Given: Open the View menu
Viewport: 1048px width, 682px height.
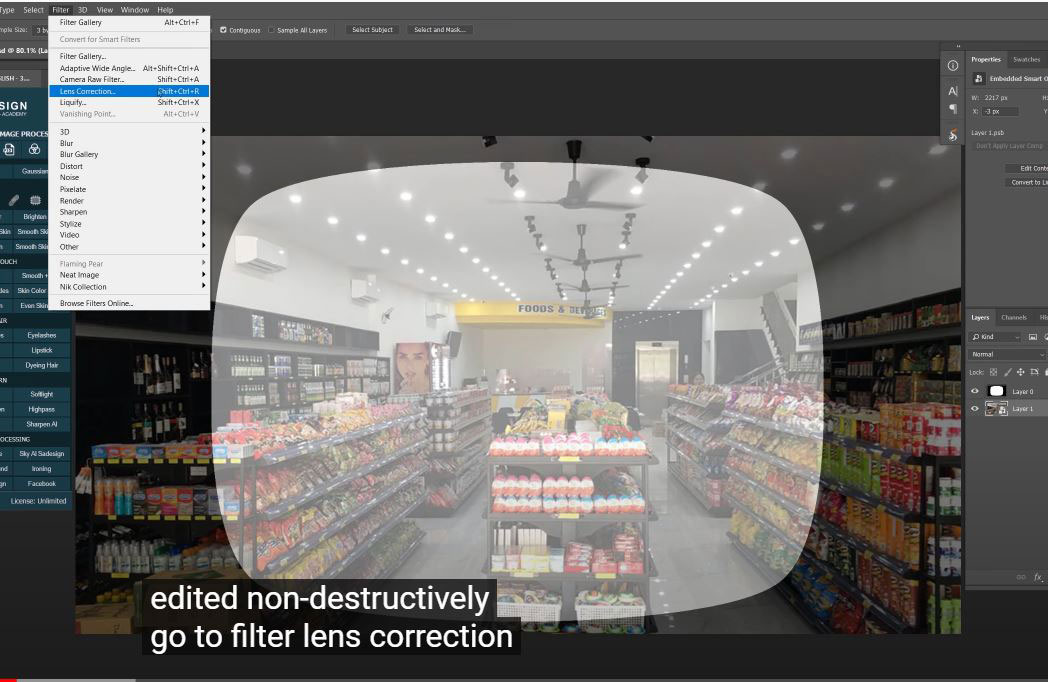Looking at the screenshot, I should pyautogui.click(x=105, y=10).
